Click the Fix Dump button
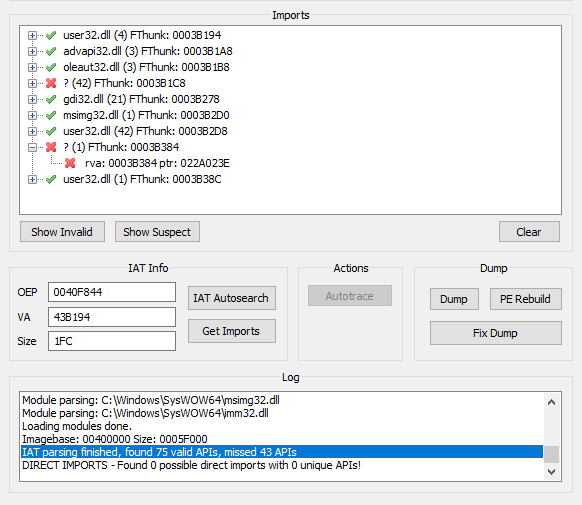This screenshot has height=505, width=582. (x=496, y=333)
